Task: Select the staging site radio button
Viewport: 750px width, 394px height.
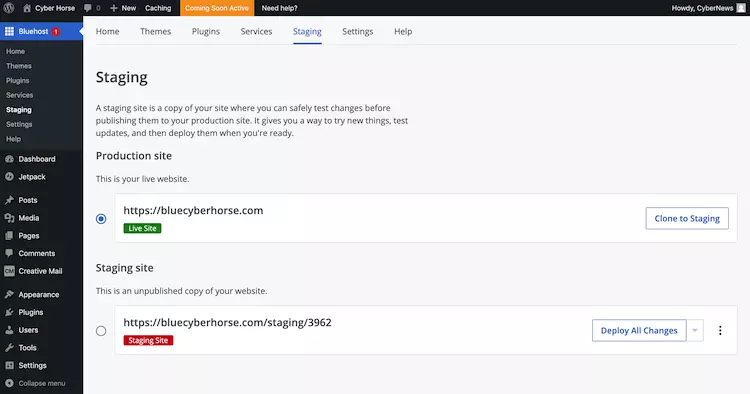Action: tap(101, 331)
